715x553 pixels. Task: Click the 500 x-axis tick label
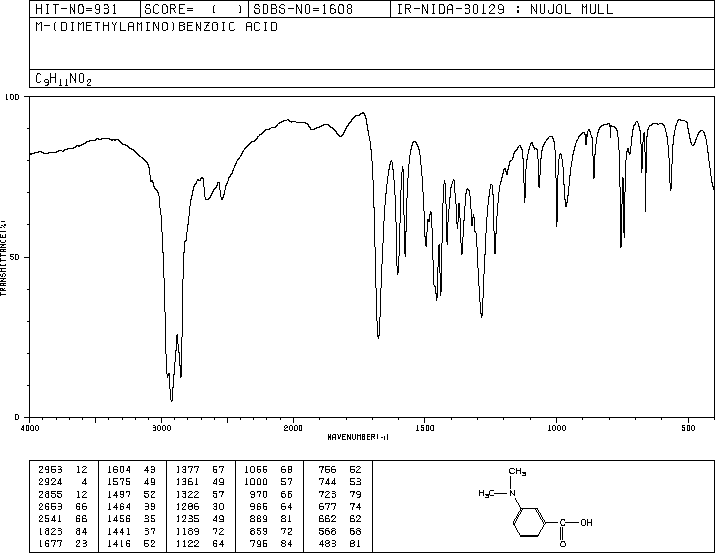pyautogui.click(x=688, y=428)
